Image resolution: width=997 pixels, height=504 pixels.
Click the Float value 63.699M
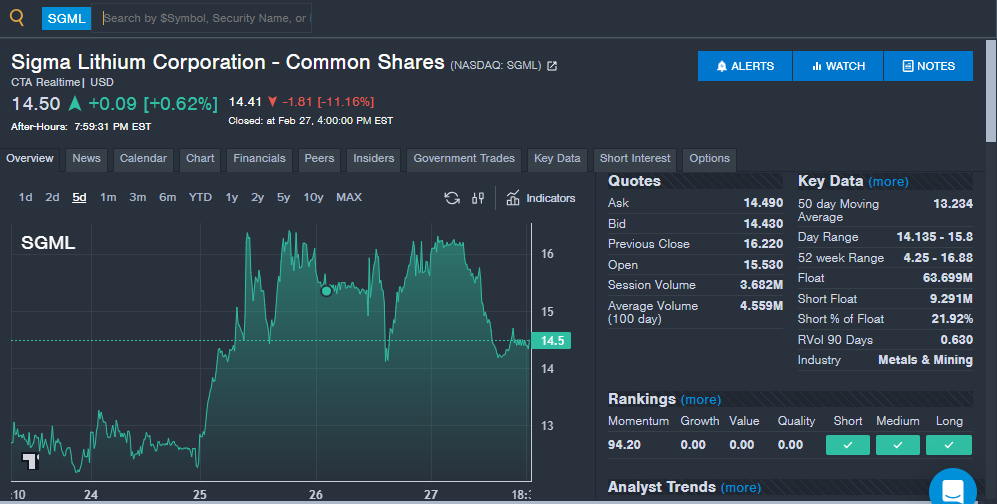pos(947,278)
